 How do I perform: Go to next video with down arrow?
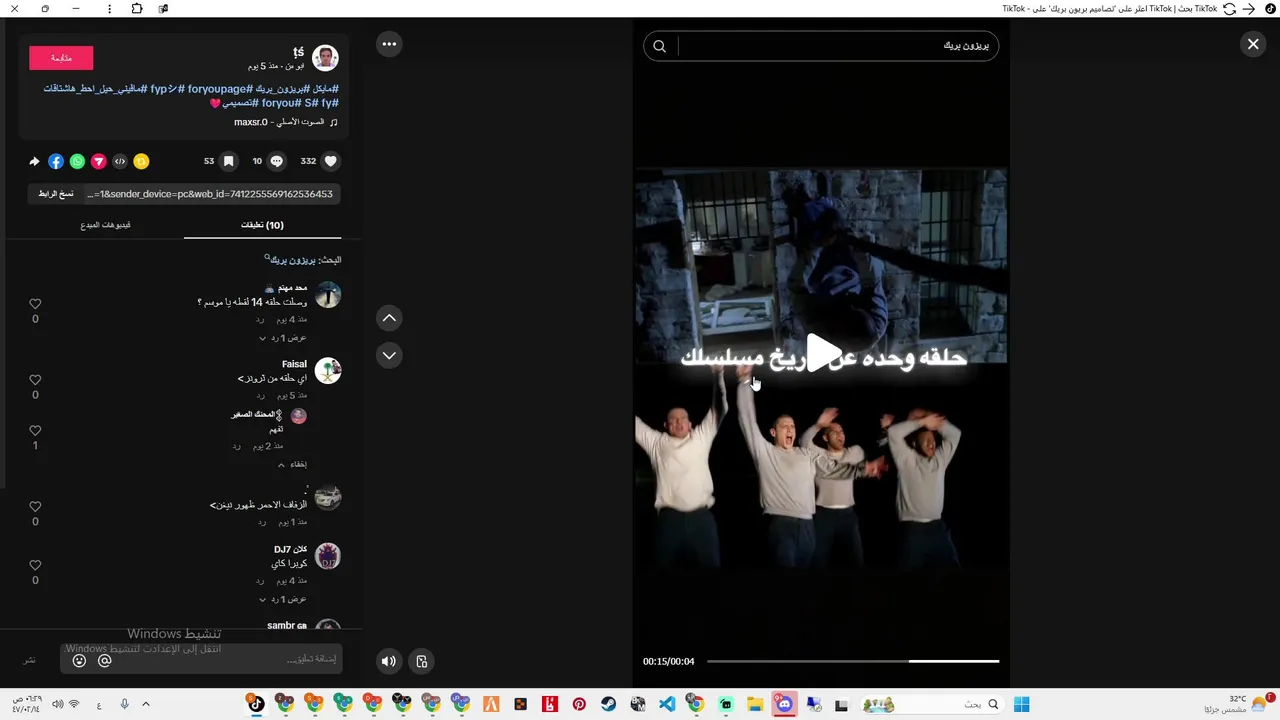coord(389,355)
